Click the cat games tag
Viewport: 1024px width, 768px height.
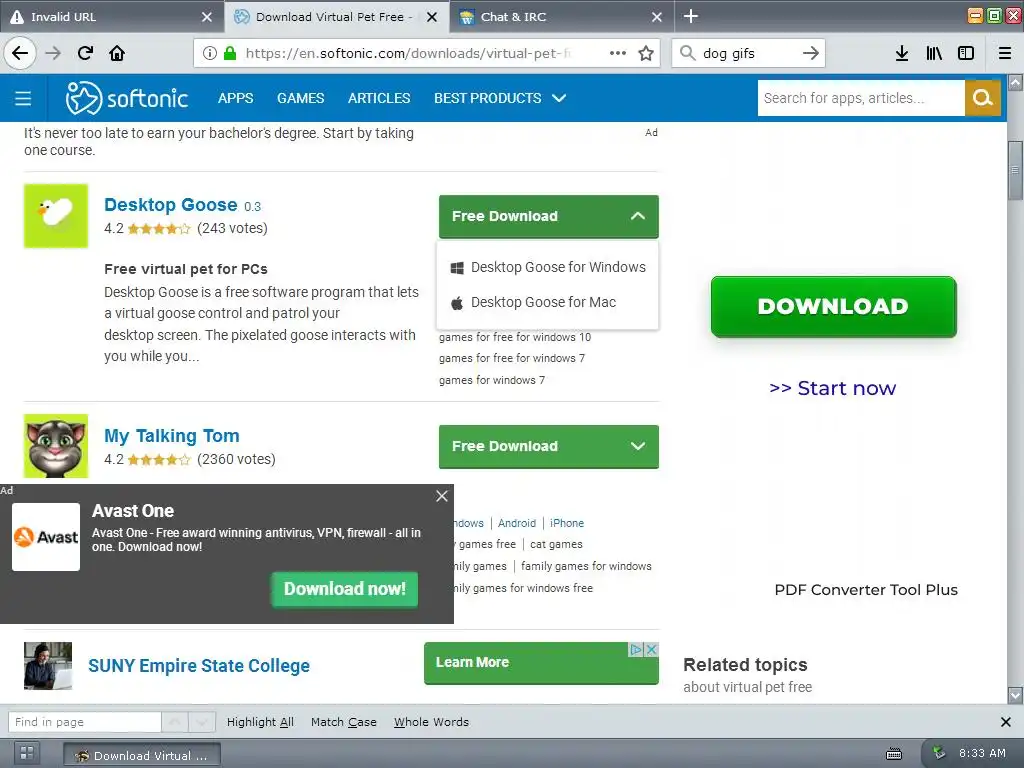point(556,544)
